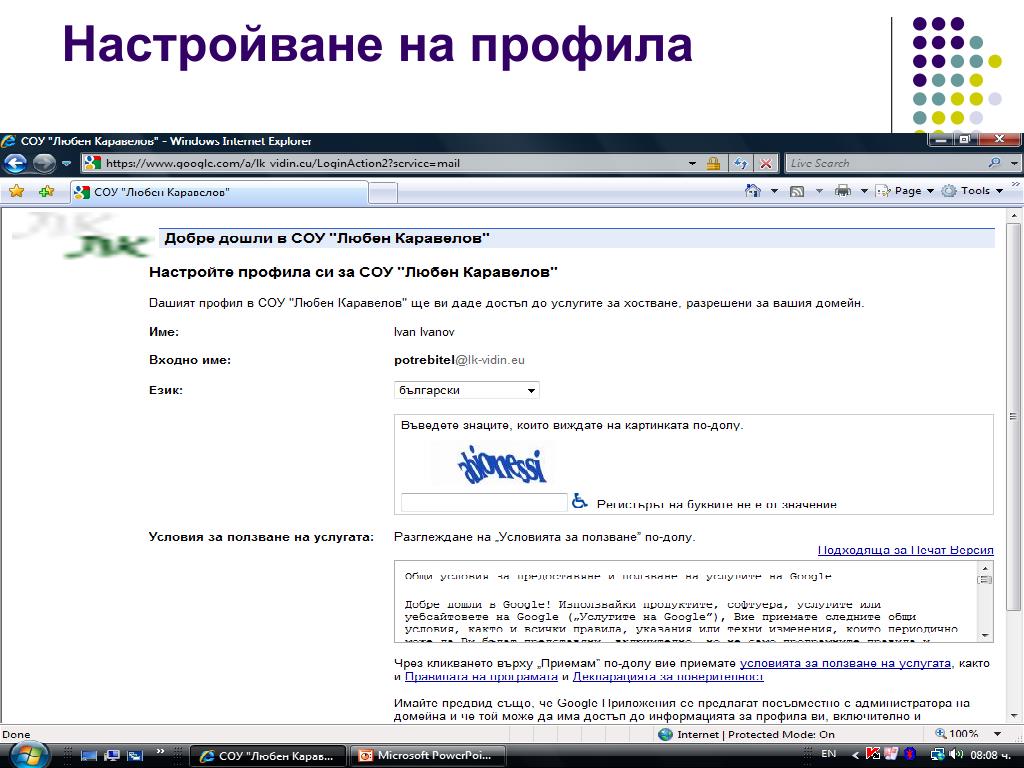Image resolution: width=1024 pixels, height=768 pixels.
Task: Select the СОУ "Любен Каравелов" browser tab
Action: (x=219, y=192)
